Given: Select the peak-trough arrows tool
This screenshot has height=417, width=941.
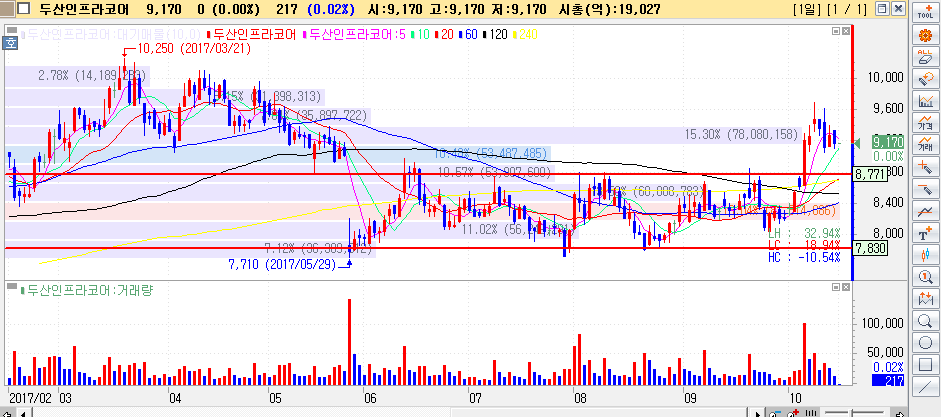Looking at the screenshot, I should pos(925,298).
